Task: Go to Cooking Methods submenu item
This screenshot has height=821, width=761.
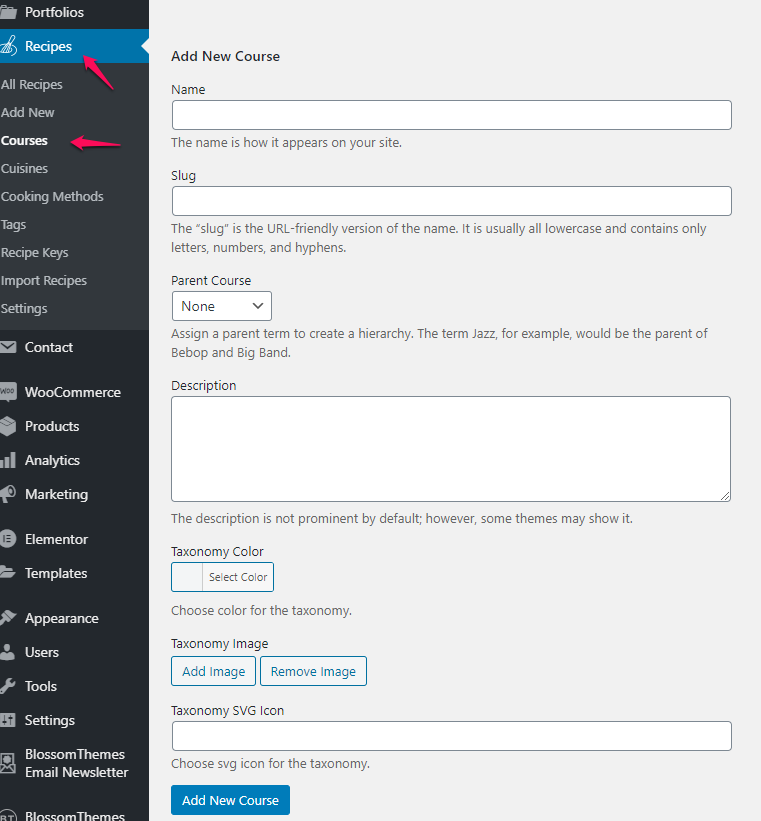Action: pos(52,196)
